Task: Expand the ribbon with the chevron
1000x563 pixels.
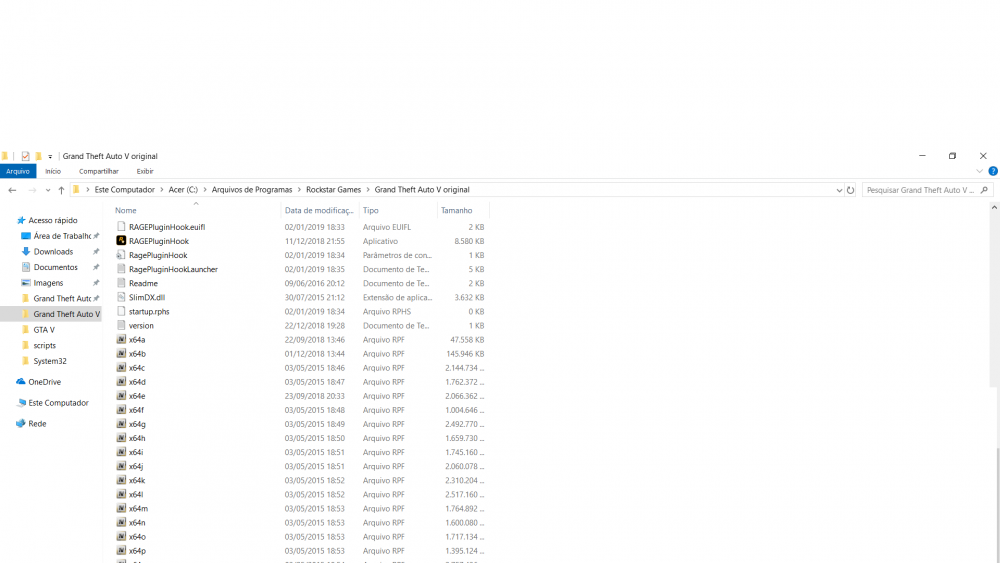Action: 980,171
